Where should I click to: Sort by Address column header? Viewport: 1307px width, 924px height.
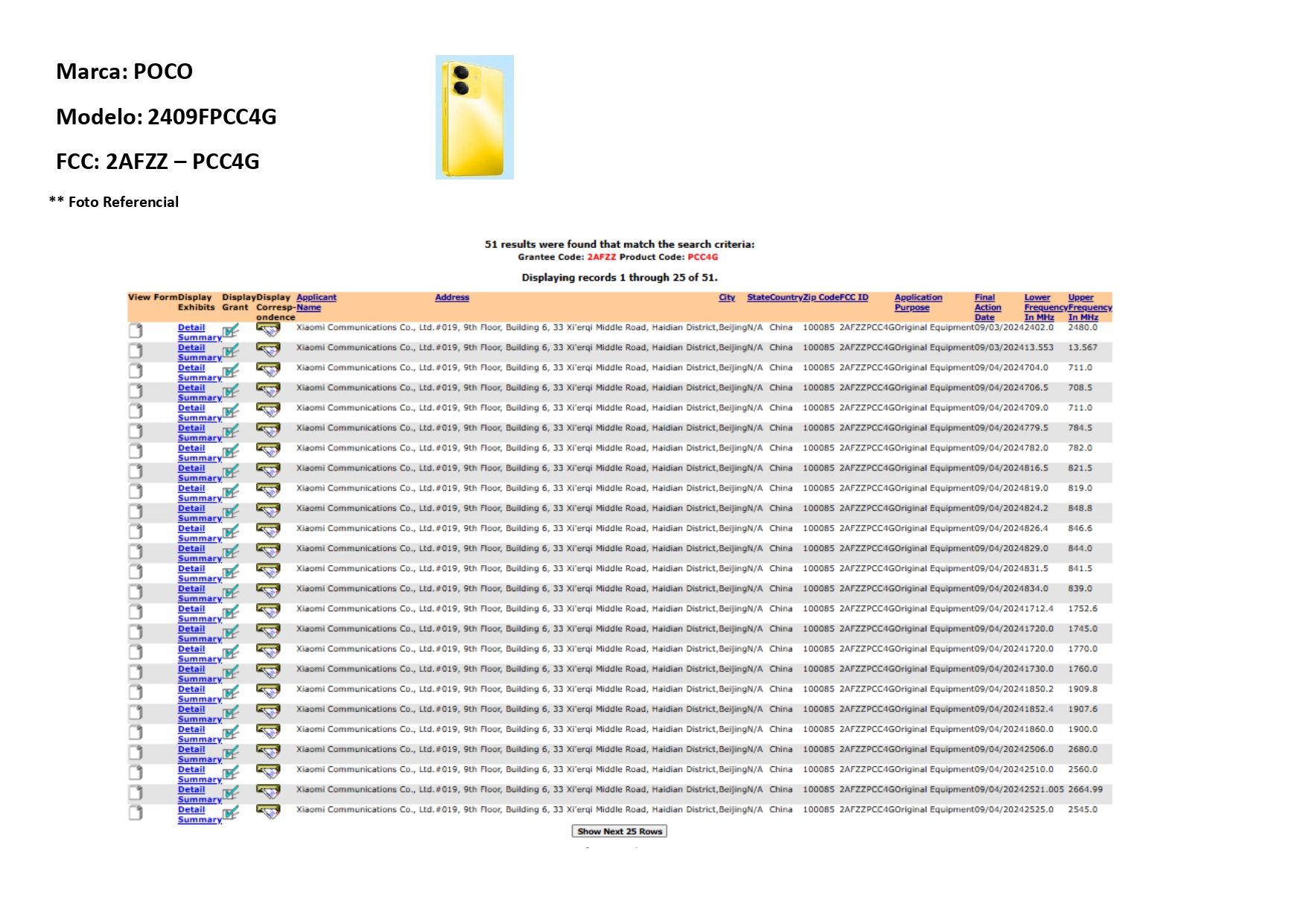coord(452,298)
